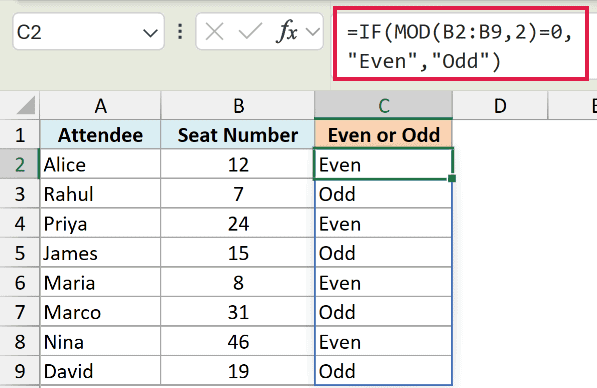The image size is (597, 388).
Task: Select seat number 31 cell
Action: pyautogui.click(x=238, y=312)
